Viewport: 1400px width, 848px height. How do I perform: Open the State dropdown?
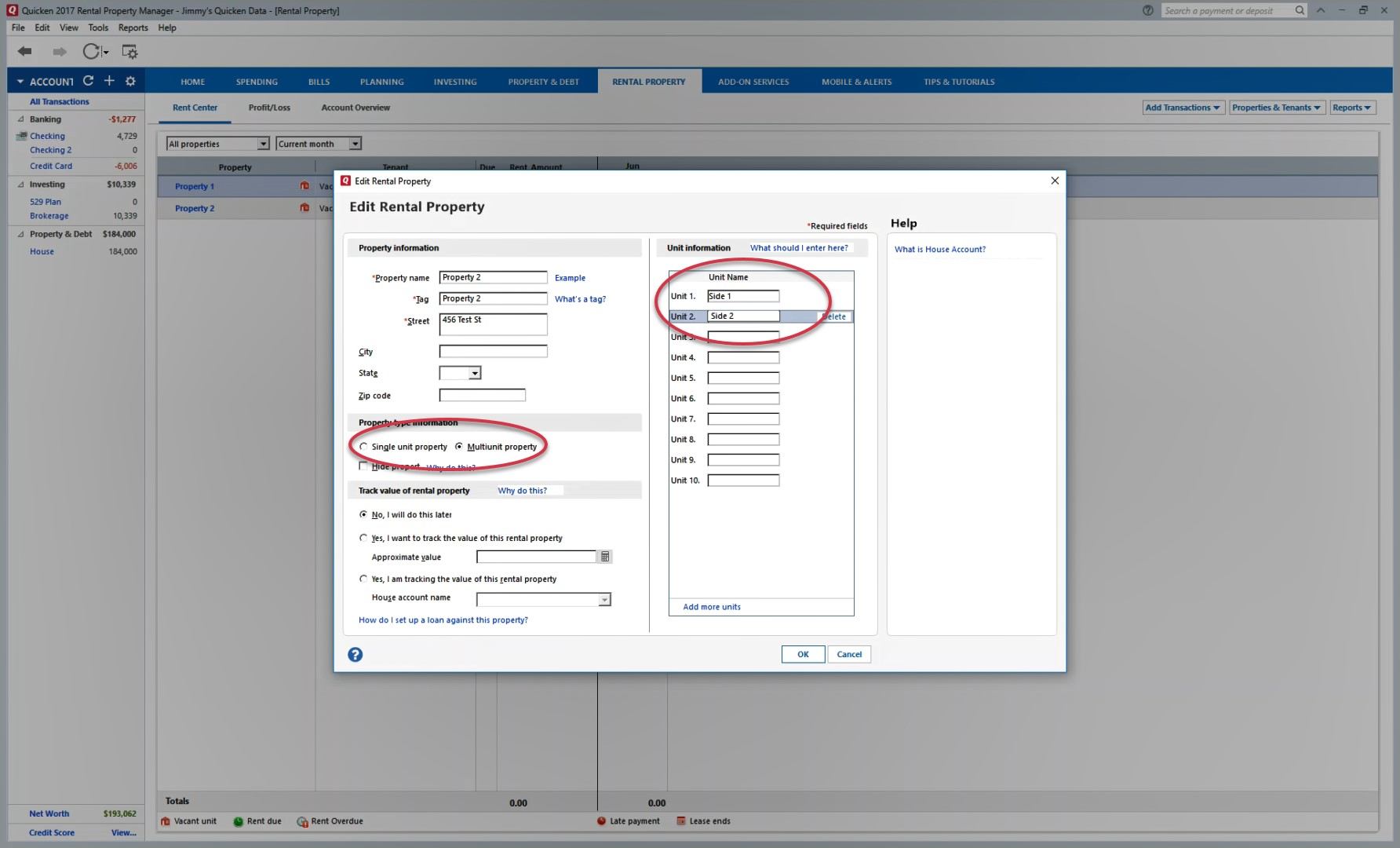click(475, 374)
